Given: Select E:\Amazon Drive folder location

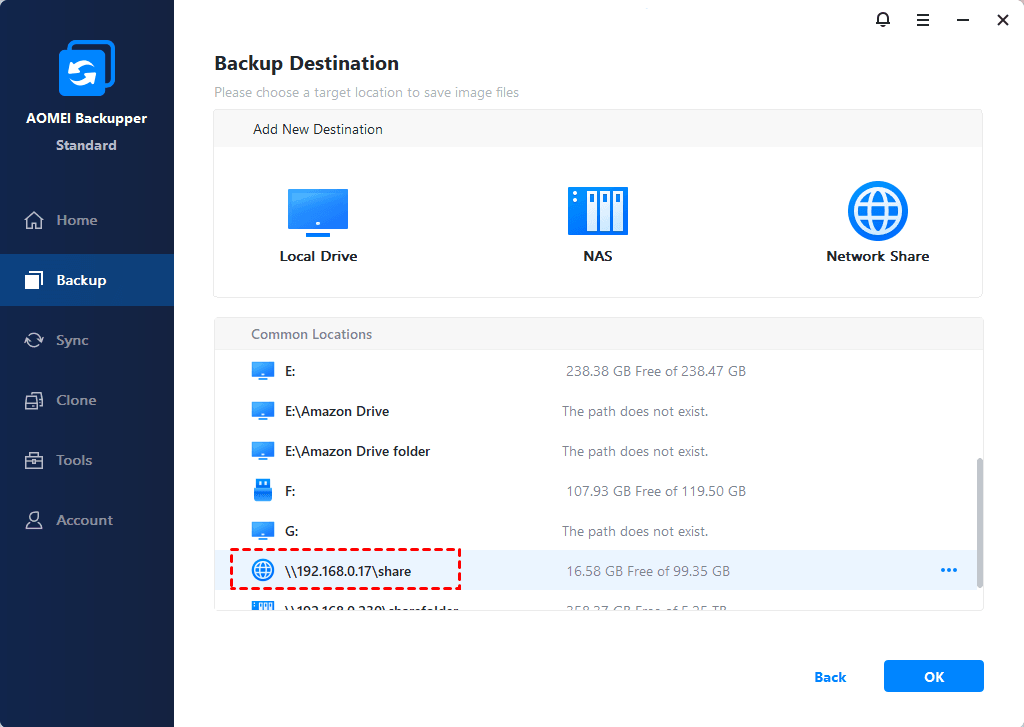Looking at the screenshot, I should 357,451.
